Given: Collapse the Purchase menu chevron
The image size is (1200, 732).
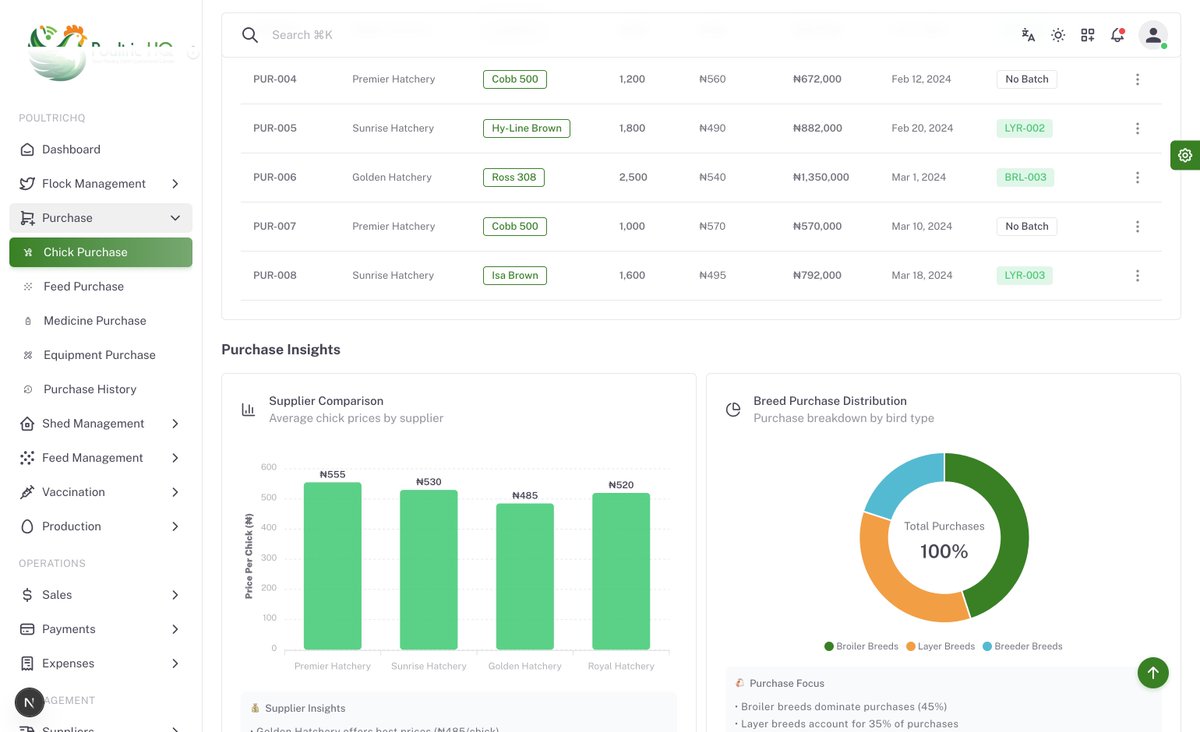Looking at the screenshot, I should coord(175,218).
